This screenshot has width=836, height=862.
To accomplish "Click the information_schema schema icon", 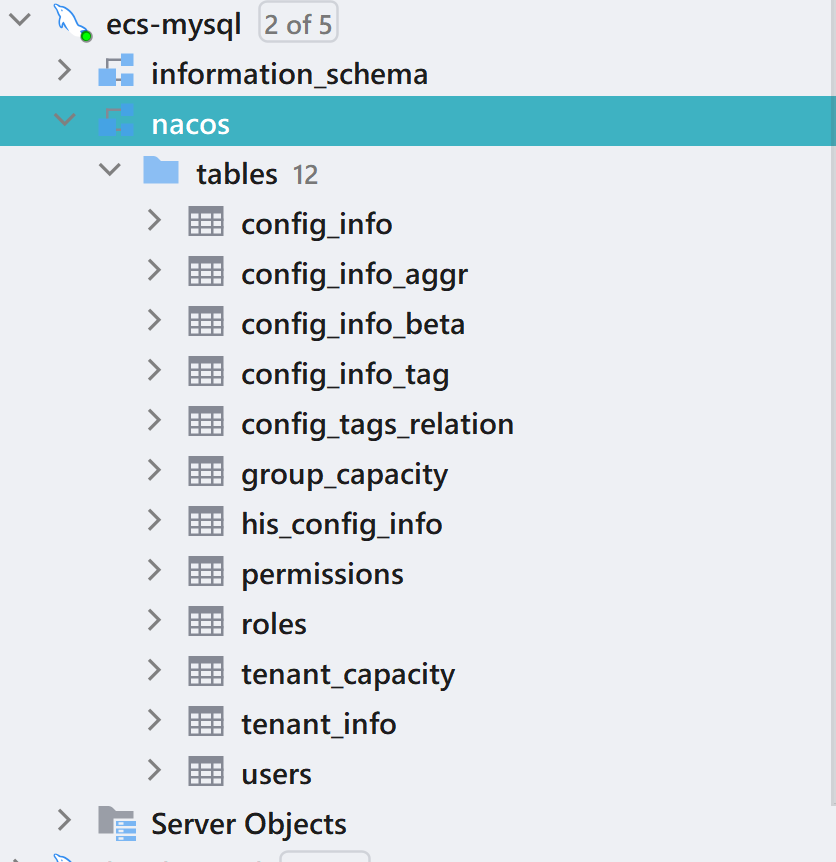I will point(116,73).
